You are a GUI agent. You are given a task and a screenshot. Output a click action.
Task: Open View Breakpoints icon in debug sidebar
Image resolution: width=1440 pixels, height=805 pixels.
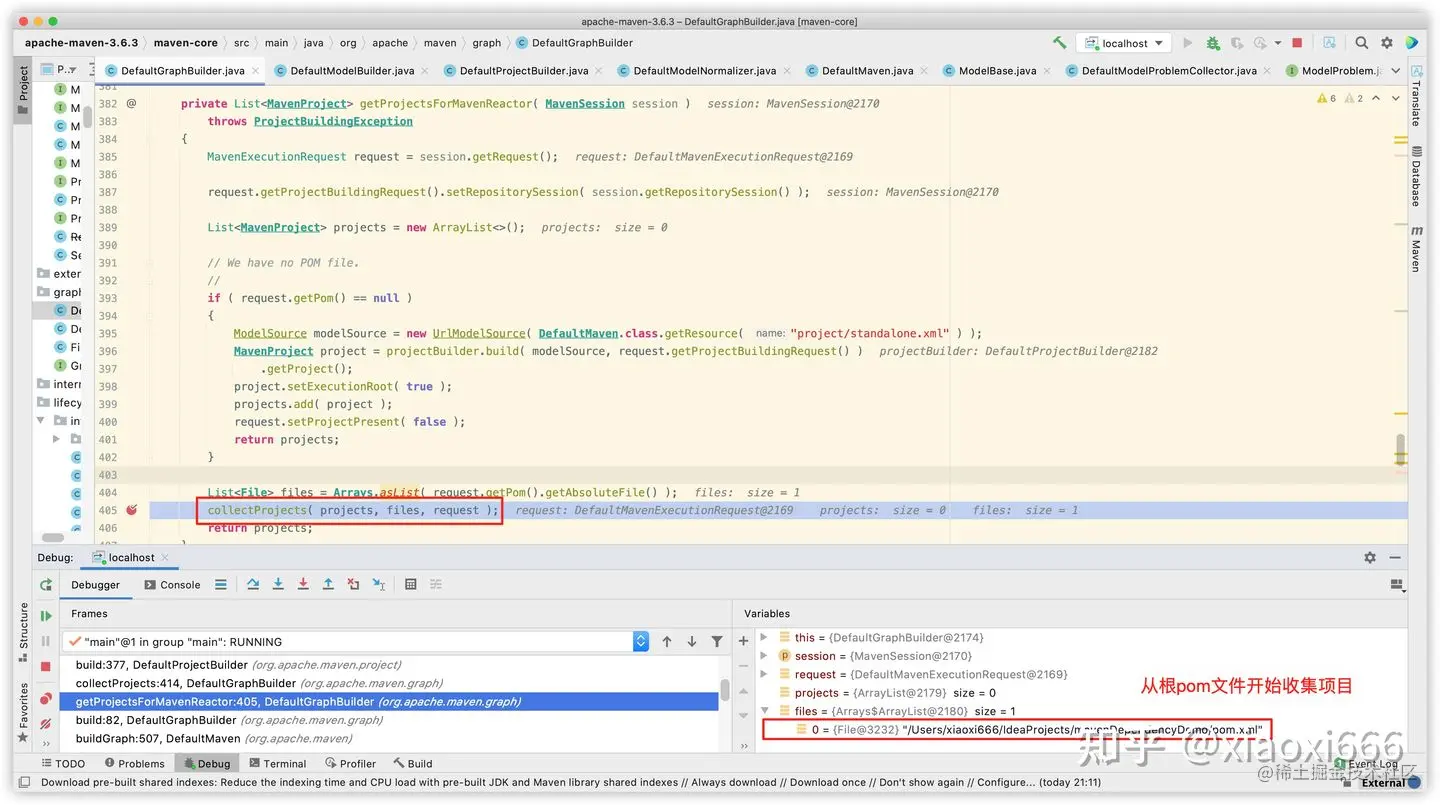[x=46, y=699]
